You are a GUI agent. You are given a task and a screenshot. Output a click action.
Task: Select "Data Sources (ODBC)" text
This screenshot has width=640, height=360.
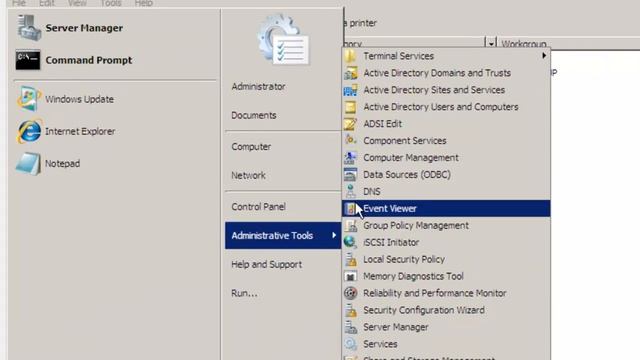click(407, 175)
